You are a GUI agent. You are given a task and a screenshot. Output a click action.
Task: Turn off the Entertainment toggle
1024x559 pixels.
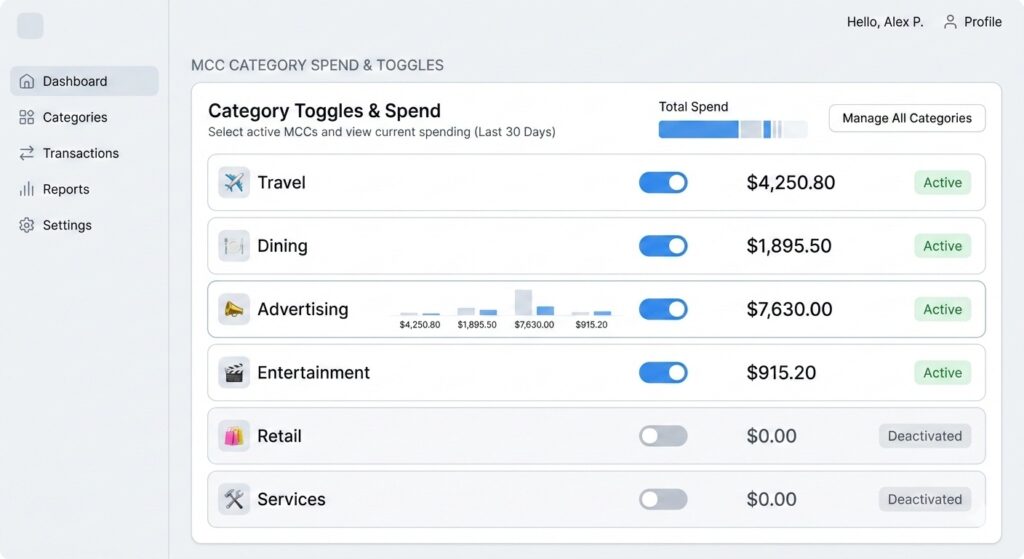pos(663,373)
